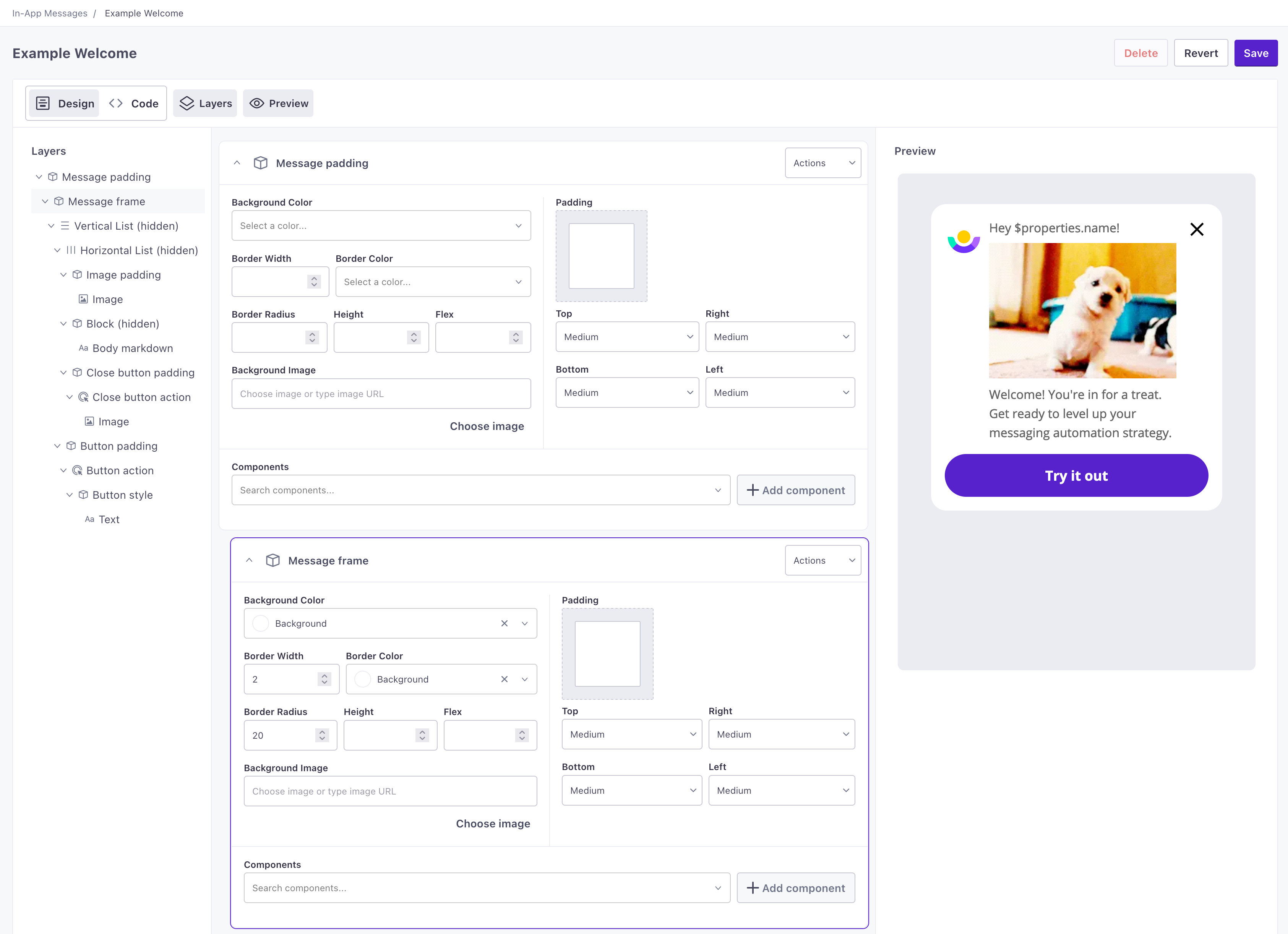The width and height of the screenshot is (1288, 934).
Task: Collapse the Message padding panel with chevron
Action: 237,163
